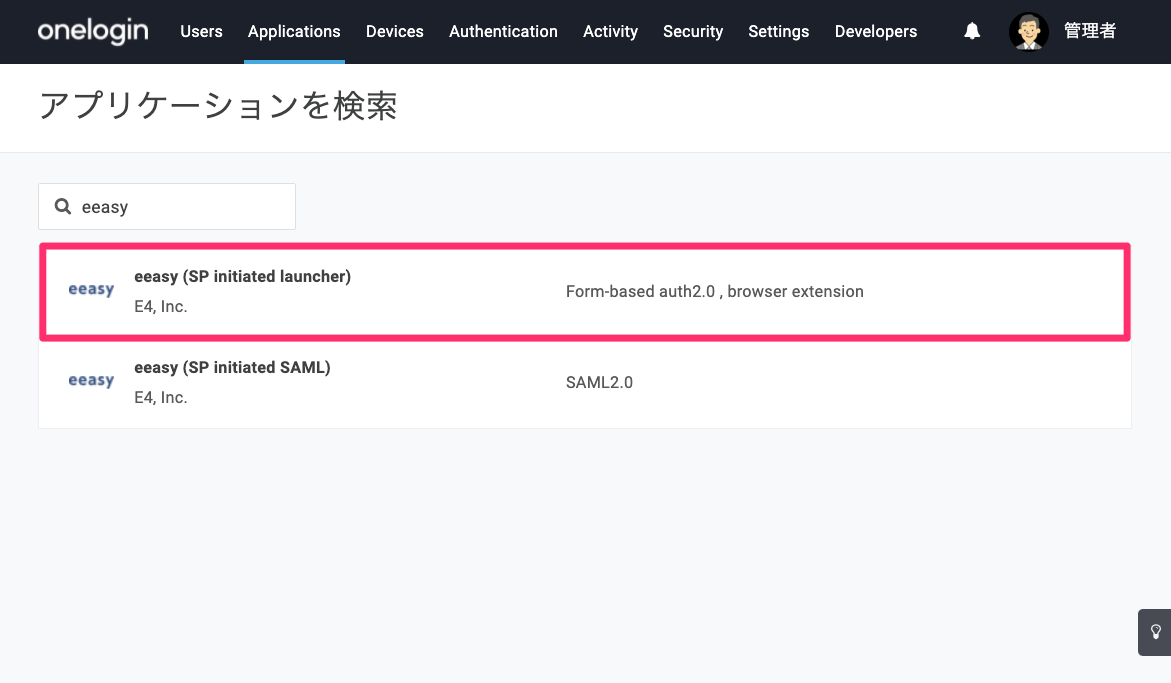Viewport: 1171px width, 683px height.
Task: Open the notifications bell
Action: coord(972,31)
